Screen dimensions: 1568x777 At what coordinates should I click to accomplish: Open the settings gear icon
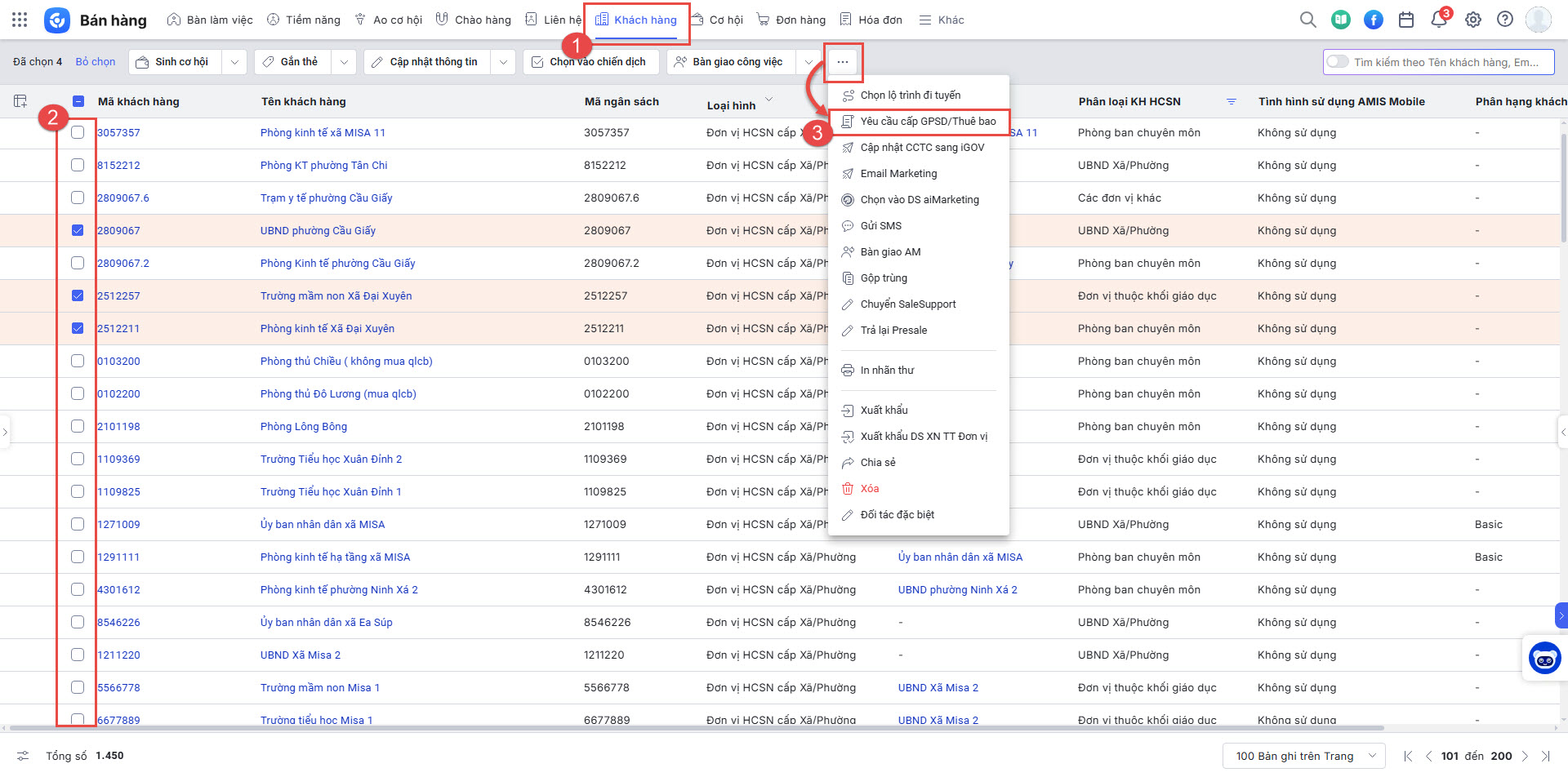pyautogui.click(x=1472, y=20)
